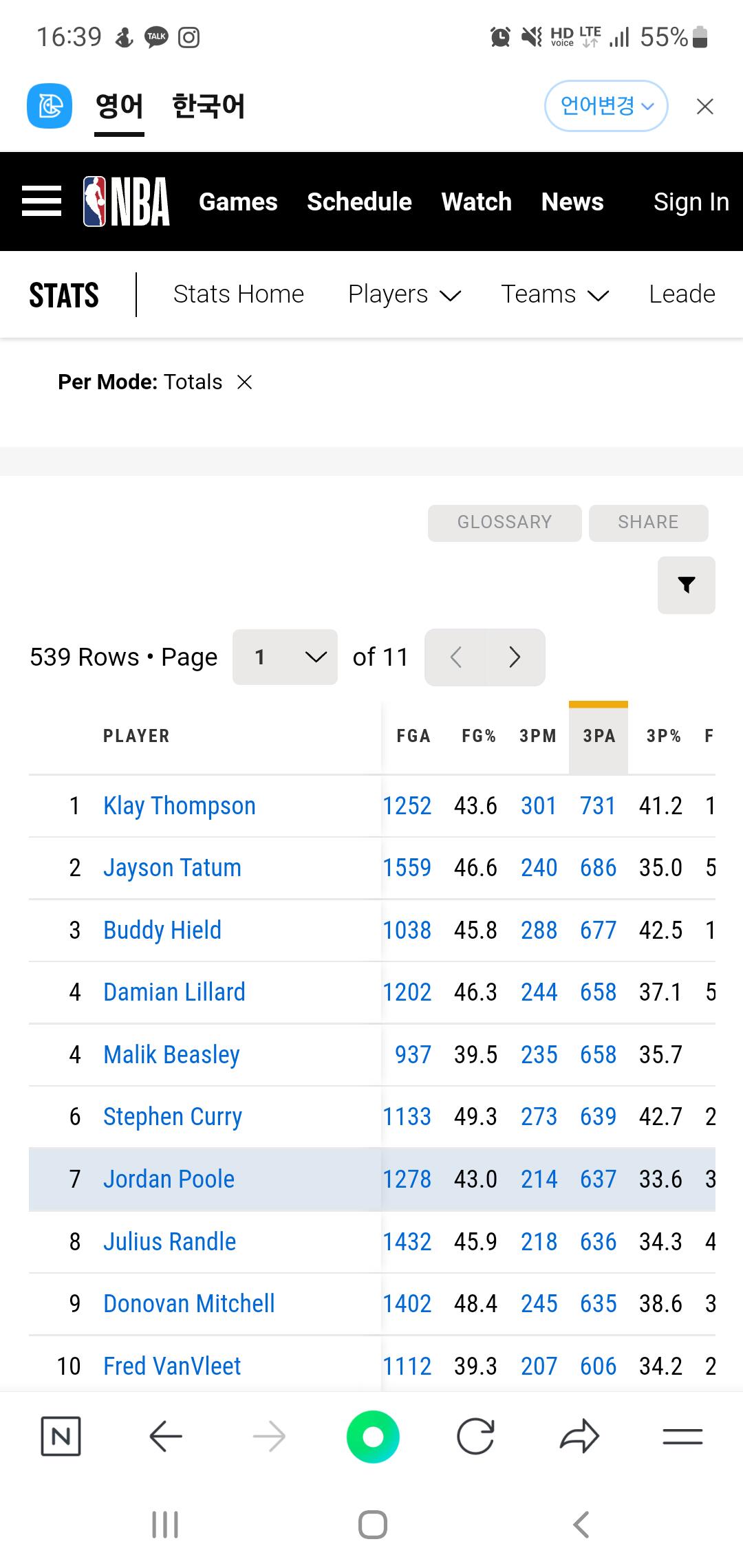Expand the Players menu
This screenshot has width=743, height=1568.
[405, 294]
